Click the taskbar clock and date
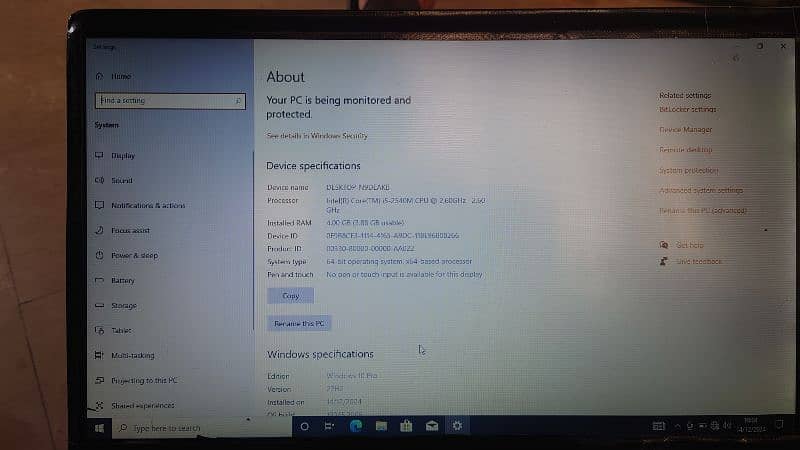The image size is (800, 450). (x=751, y=425)
